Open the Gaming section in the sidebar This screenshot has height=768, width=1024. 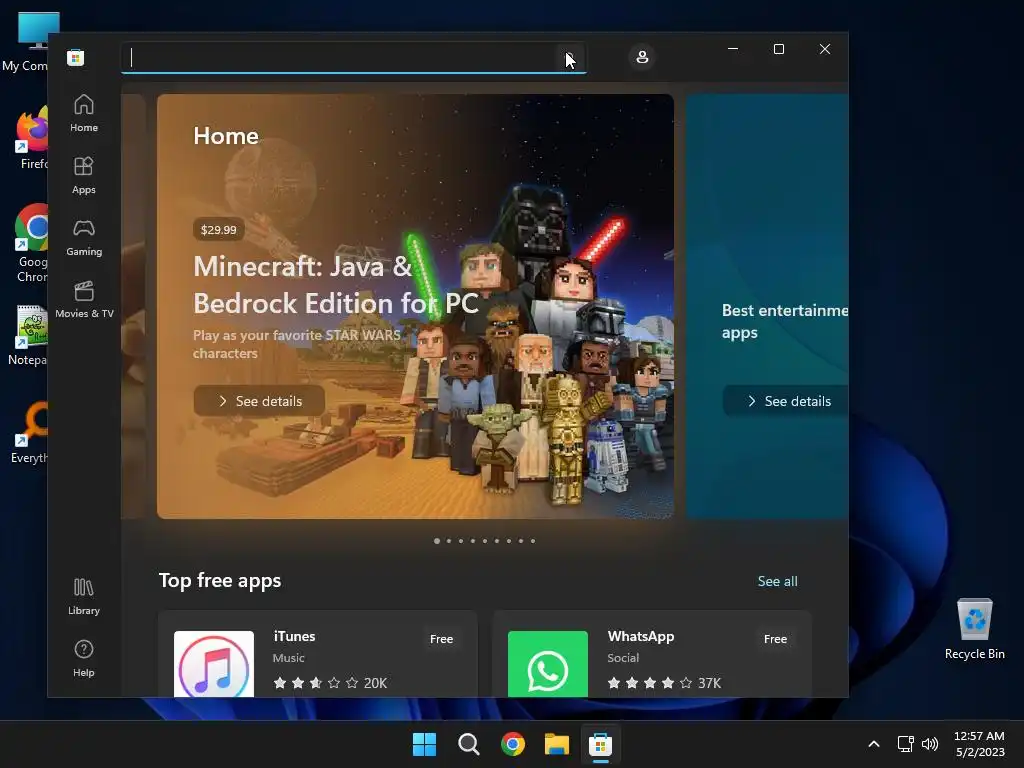pyautogui.click(x=84, y=237)
